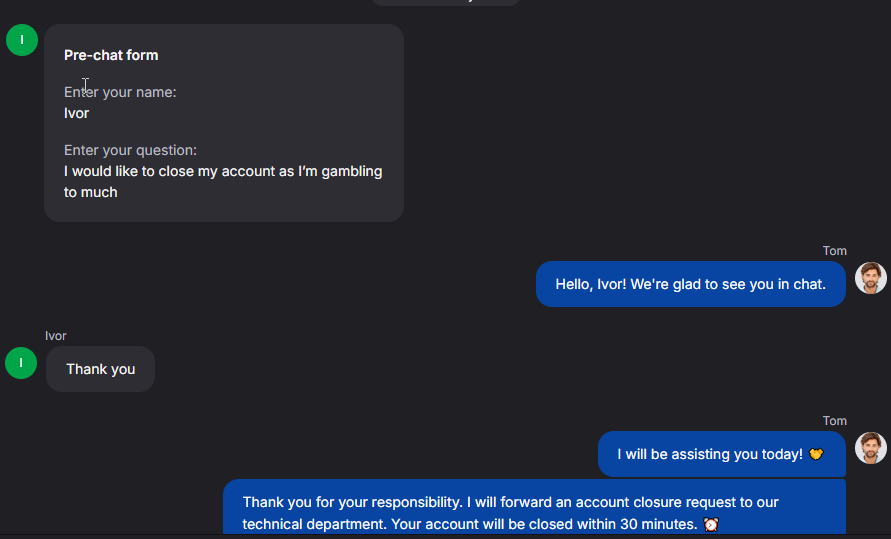Click 'I will be assisting you today' bubble

click(x=722, y=454)
